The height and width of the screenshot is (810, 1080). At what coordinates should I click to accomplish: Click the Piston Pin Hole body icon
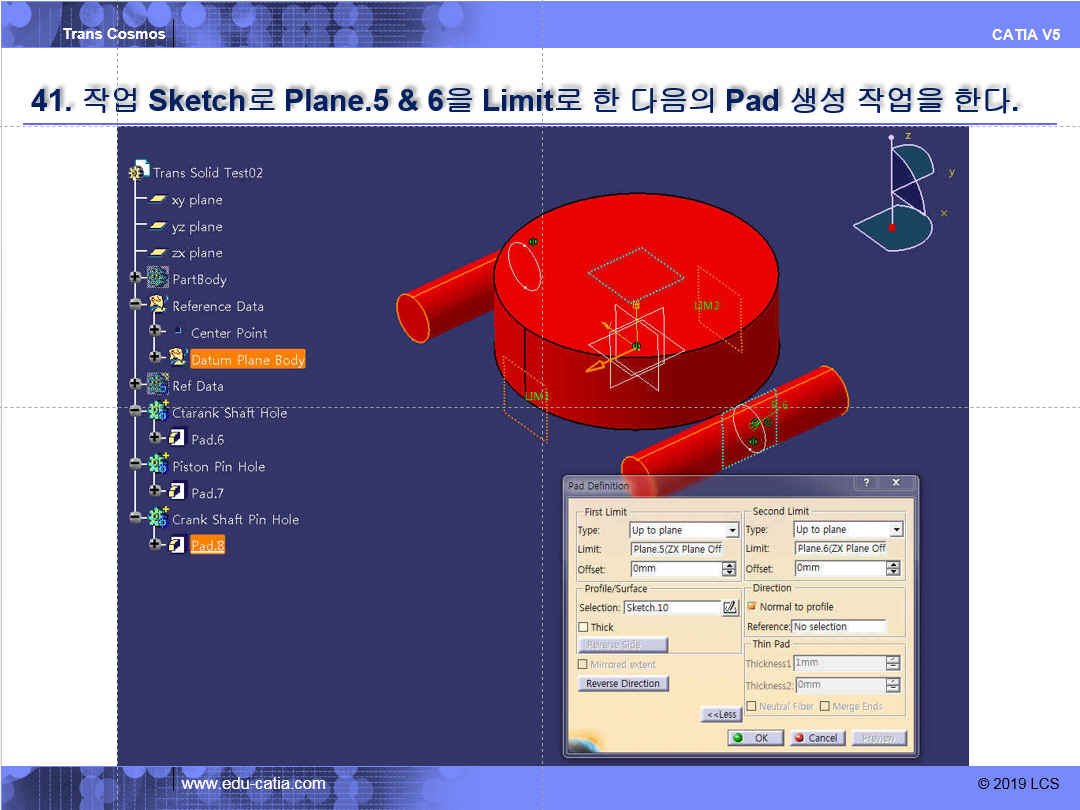coord(158,465)
